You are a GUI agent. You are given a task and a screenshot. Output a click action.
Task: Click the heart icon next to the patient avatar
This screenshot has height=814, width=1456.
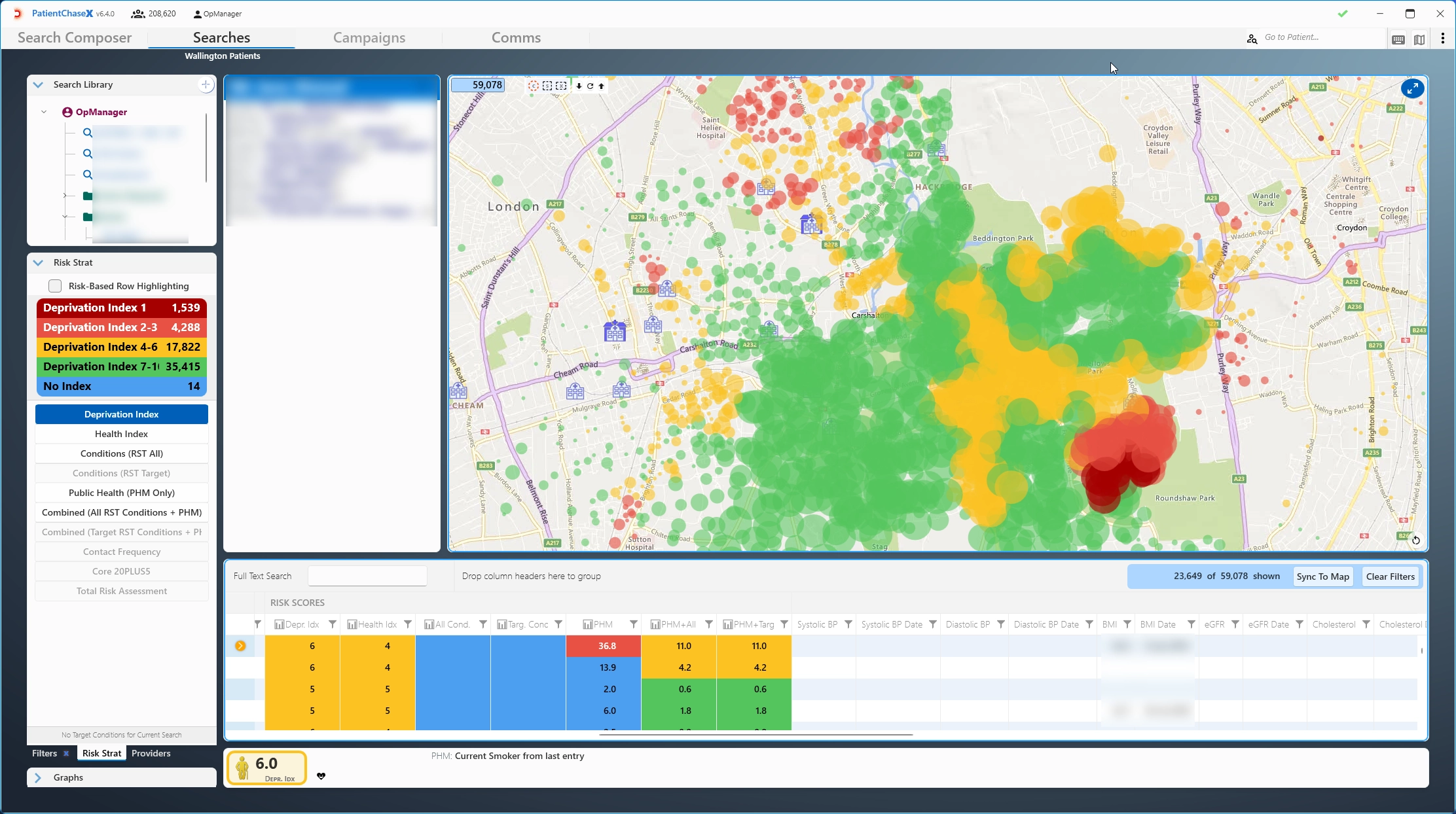pyautogui.click(x=321, y=776)
